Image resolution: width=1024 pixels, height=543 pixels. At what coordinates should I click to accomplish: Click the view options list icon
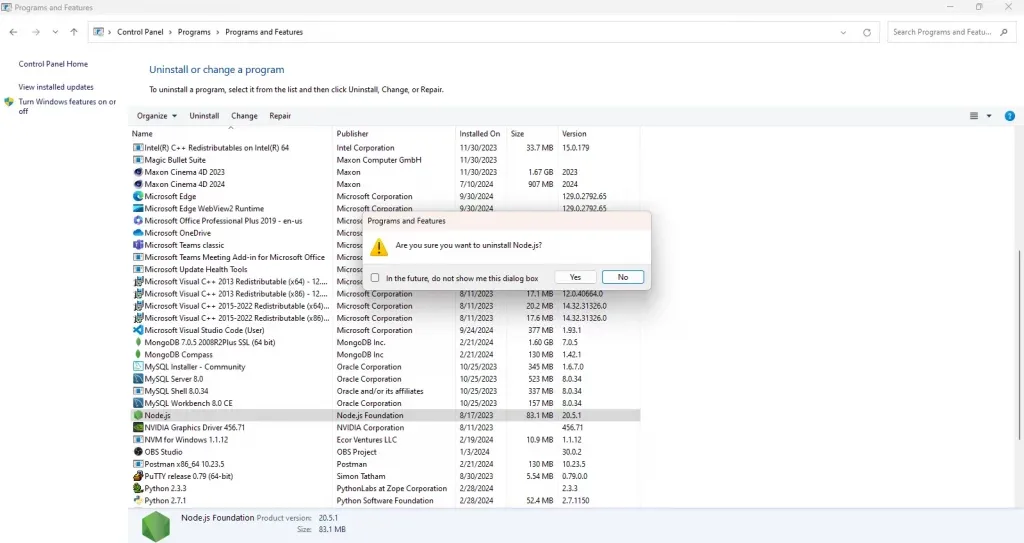coord(974,116)
